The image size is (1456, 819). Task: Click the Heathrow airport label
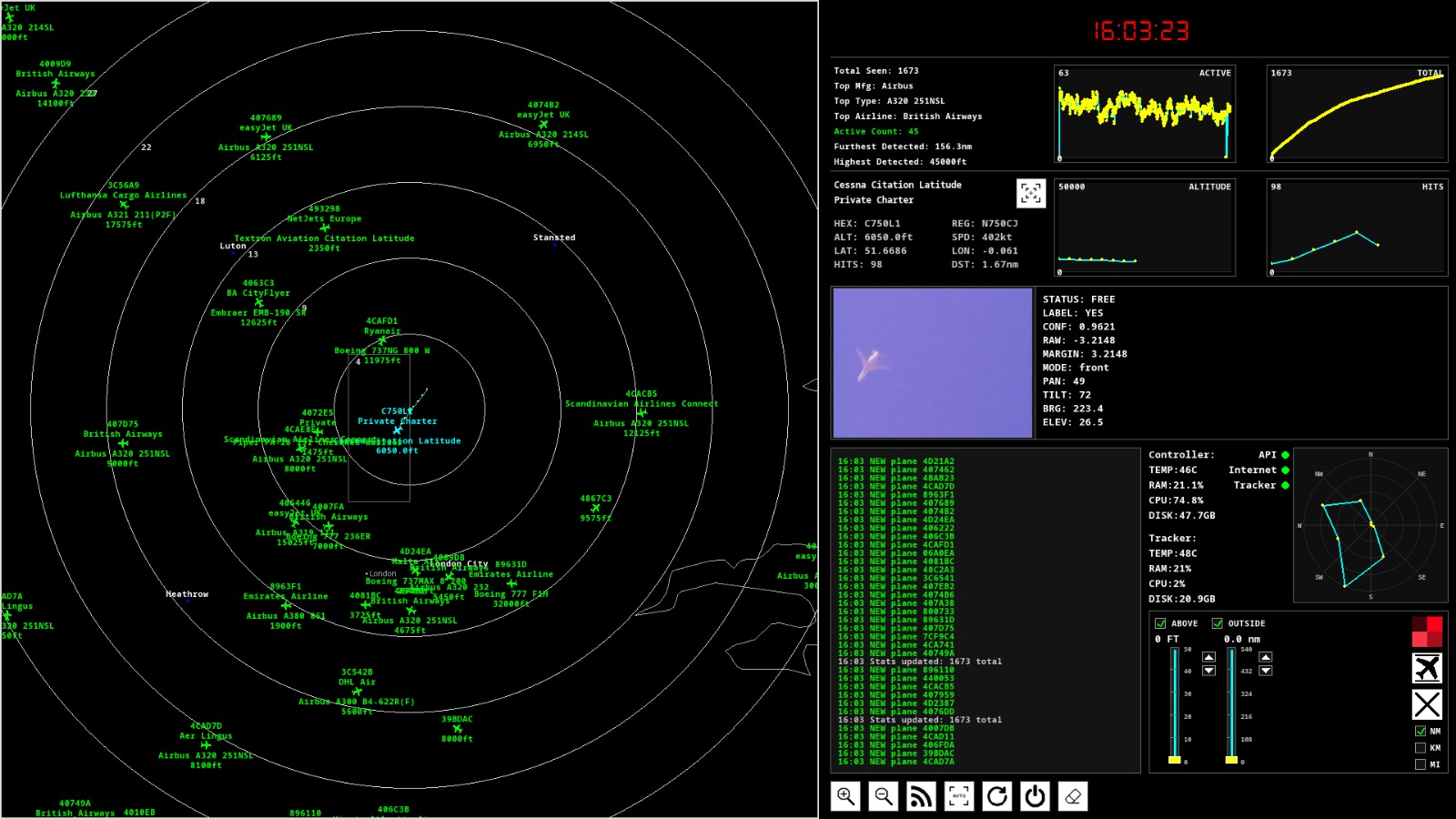point(187,594)
